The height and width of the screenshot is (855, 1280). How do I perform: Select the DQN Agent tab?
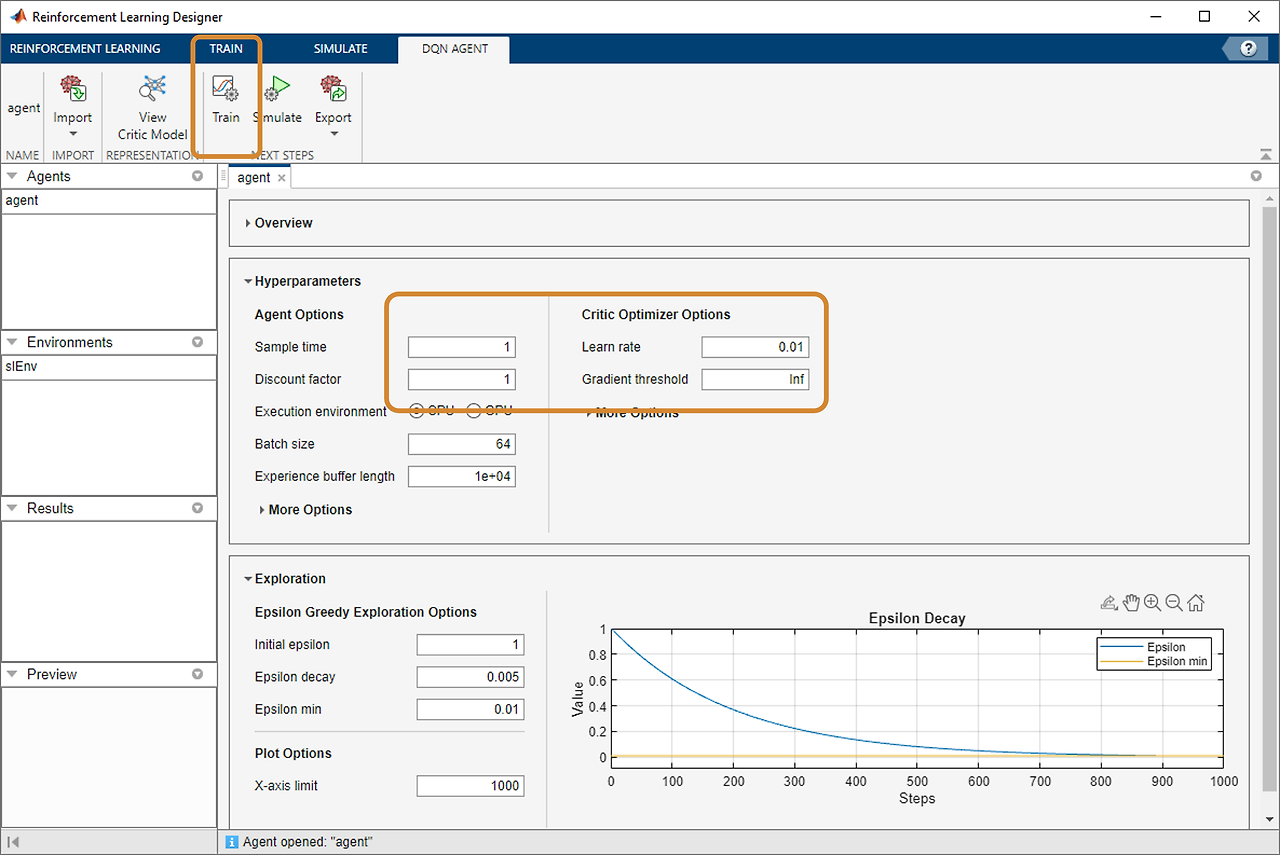(454, 48)
